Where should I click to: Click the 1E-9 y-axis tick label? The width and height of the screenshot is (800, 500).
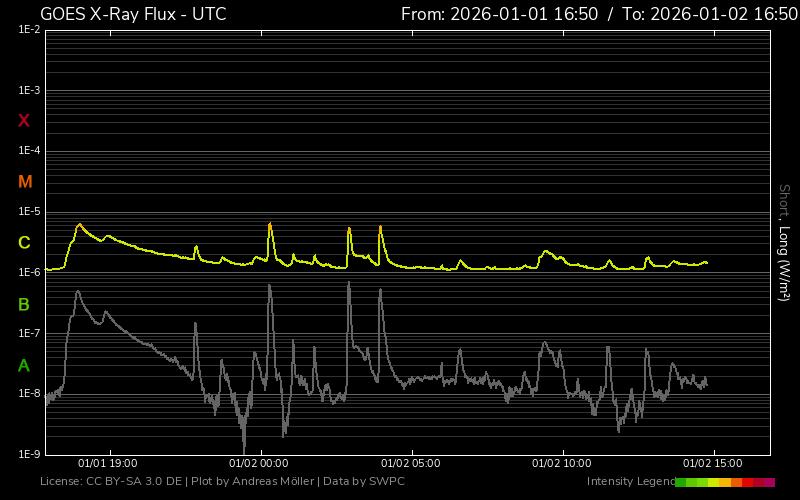29,454
